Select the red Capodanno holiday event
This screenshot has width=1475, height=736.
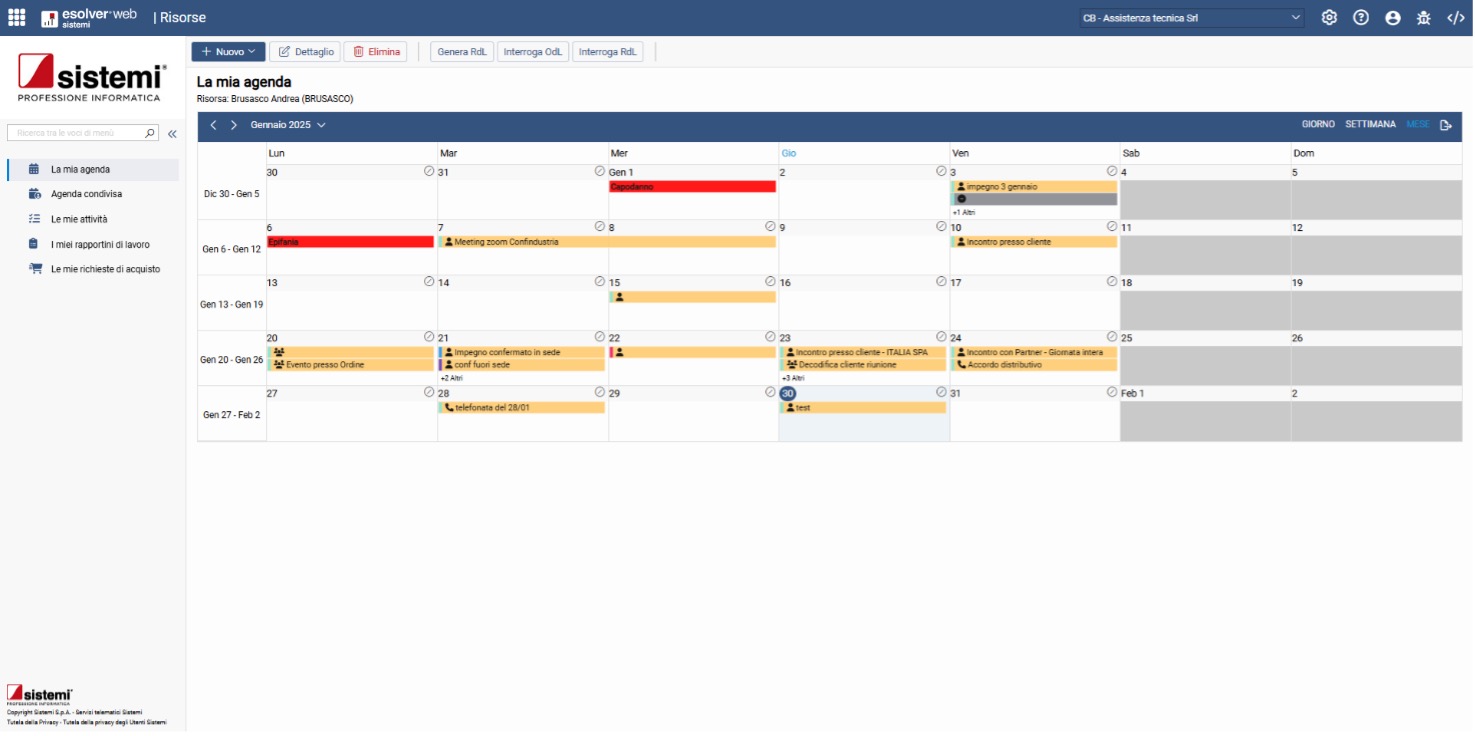tap(692, 187)
